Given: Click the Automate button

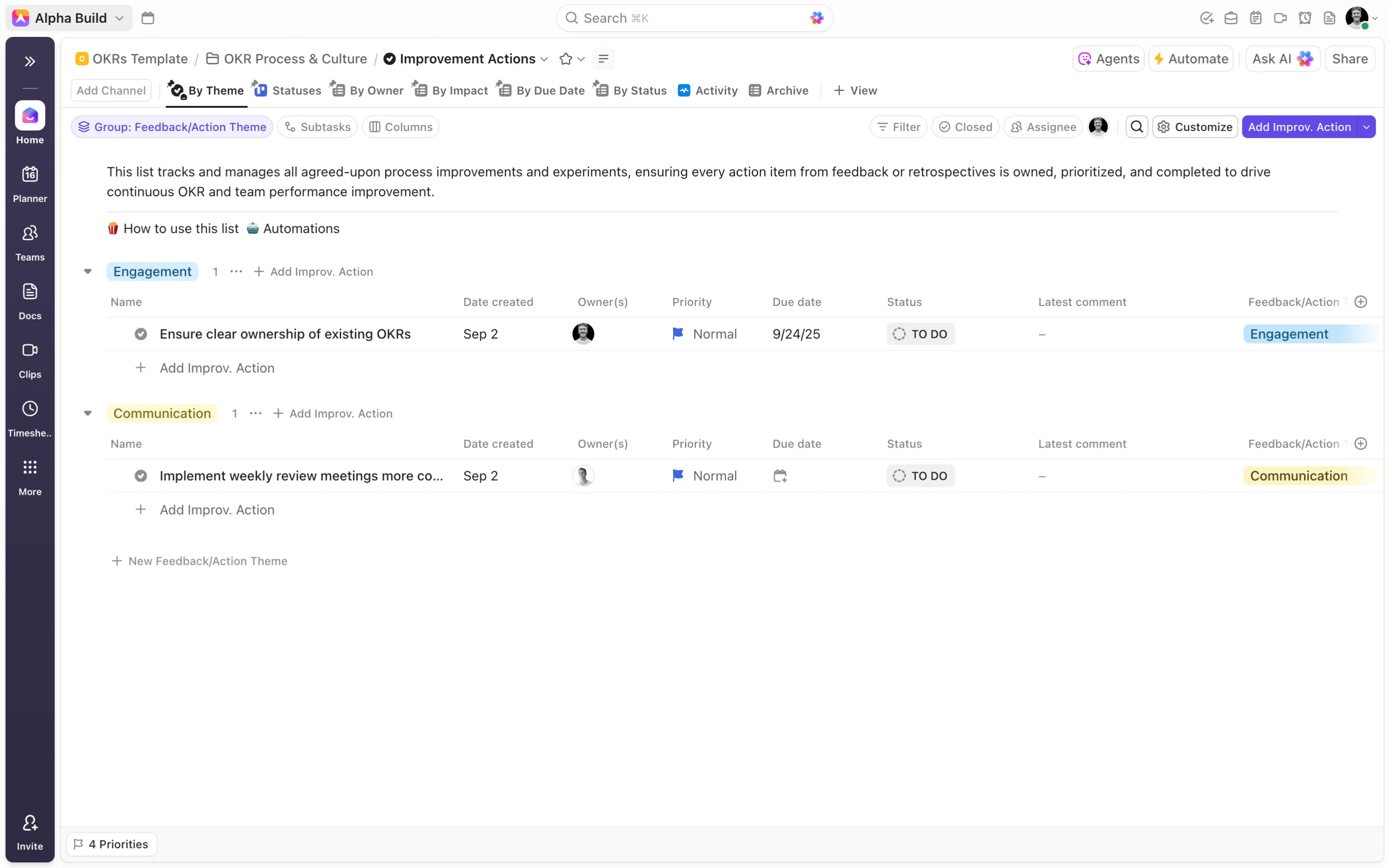Looking at the screenshot, I should point(1190,59).
